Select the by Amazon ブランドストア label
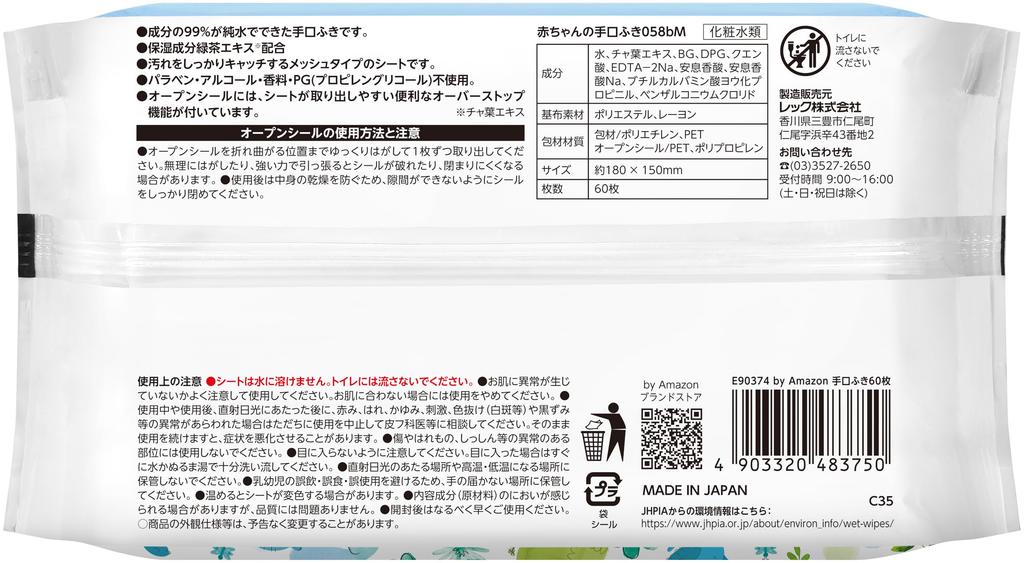The image size is (1024, 563). click(671, 391)
